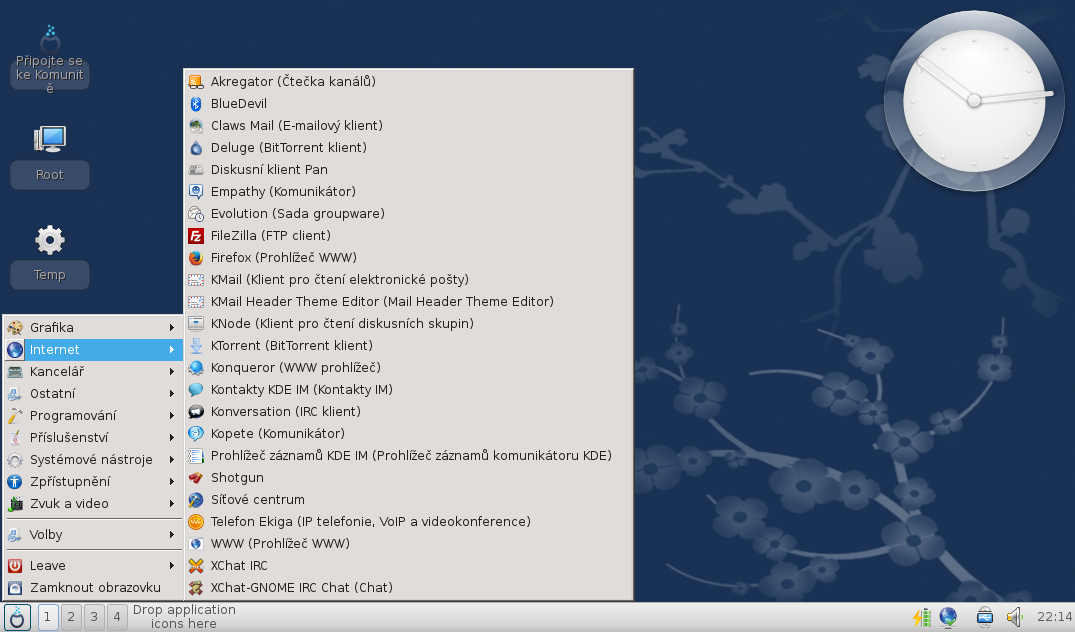
Task: Click the Konqueror globe icon
Action: (196, 367)
